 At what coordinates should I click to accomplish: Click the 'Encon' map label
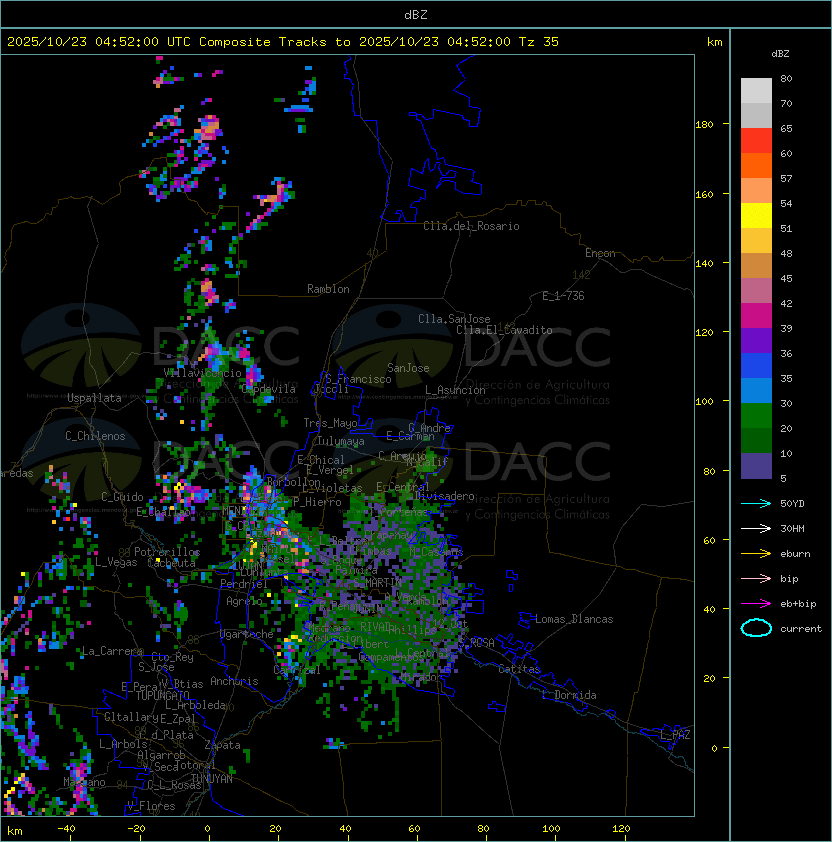click(x=600, y=253)
